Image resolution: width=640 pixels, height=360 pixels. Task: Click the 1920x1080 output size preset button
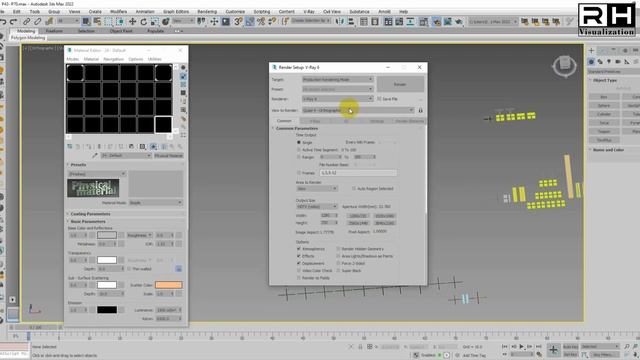[x=384, y=216]
